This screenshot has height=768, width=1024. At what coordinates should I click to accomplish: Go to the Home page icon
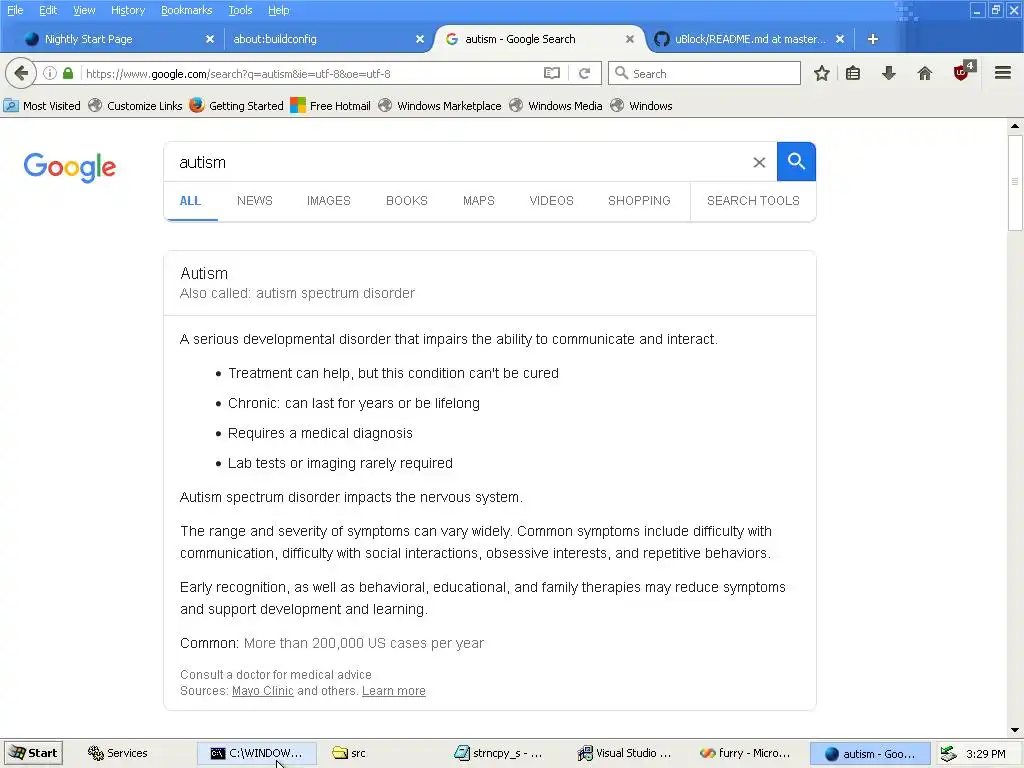pos(925,73)
